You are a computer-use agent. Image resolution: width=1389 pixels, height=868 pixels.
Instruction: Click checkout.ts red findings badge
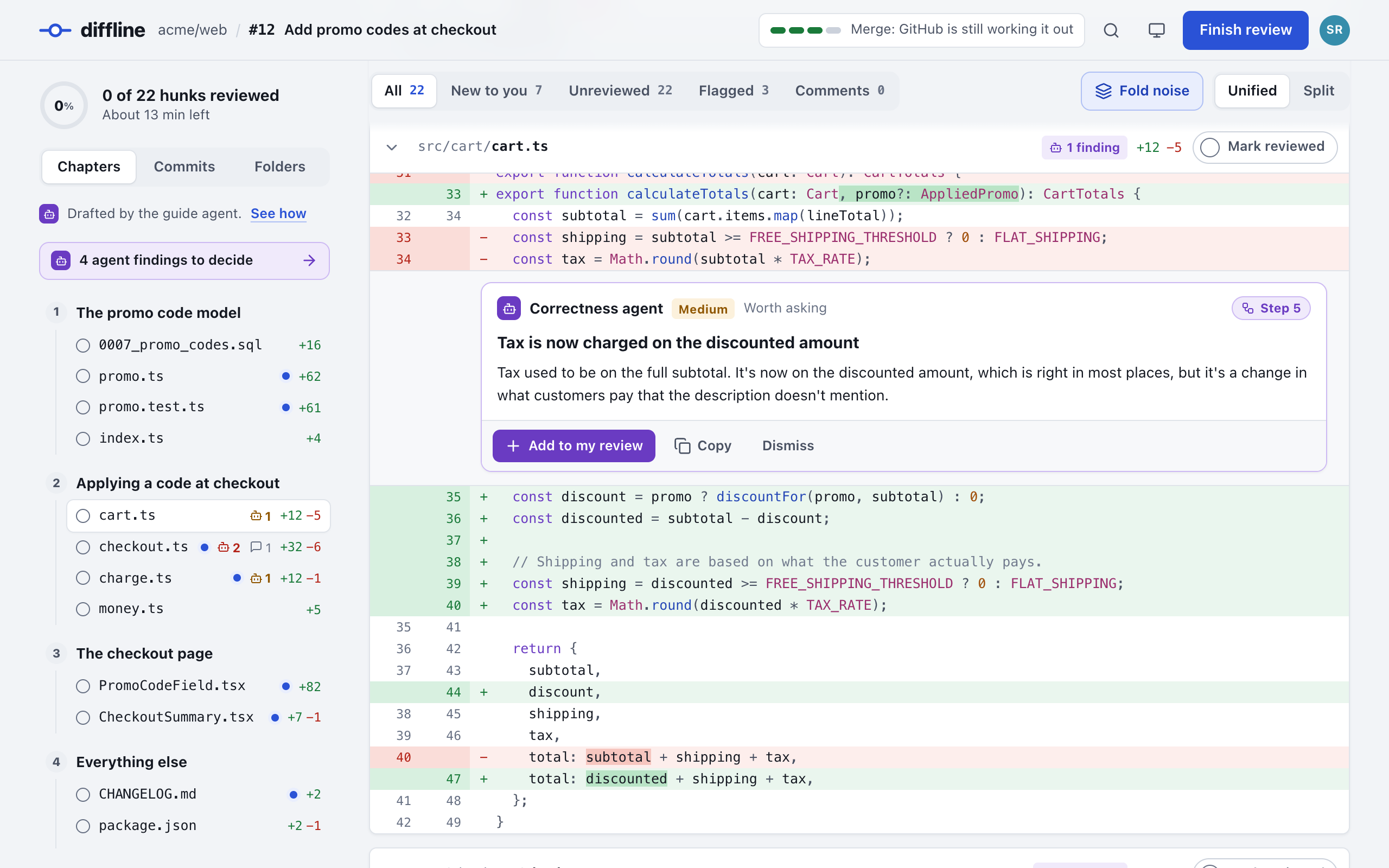(229, 547)
